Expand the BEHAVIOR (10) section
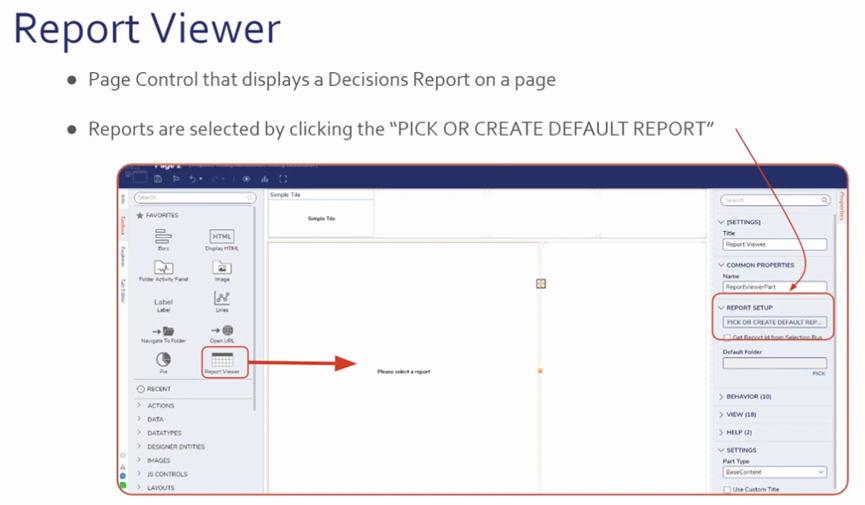The height and width of the screenshot is (505, 865). (x=721, y=397)
